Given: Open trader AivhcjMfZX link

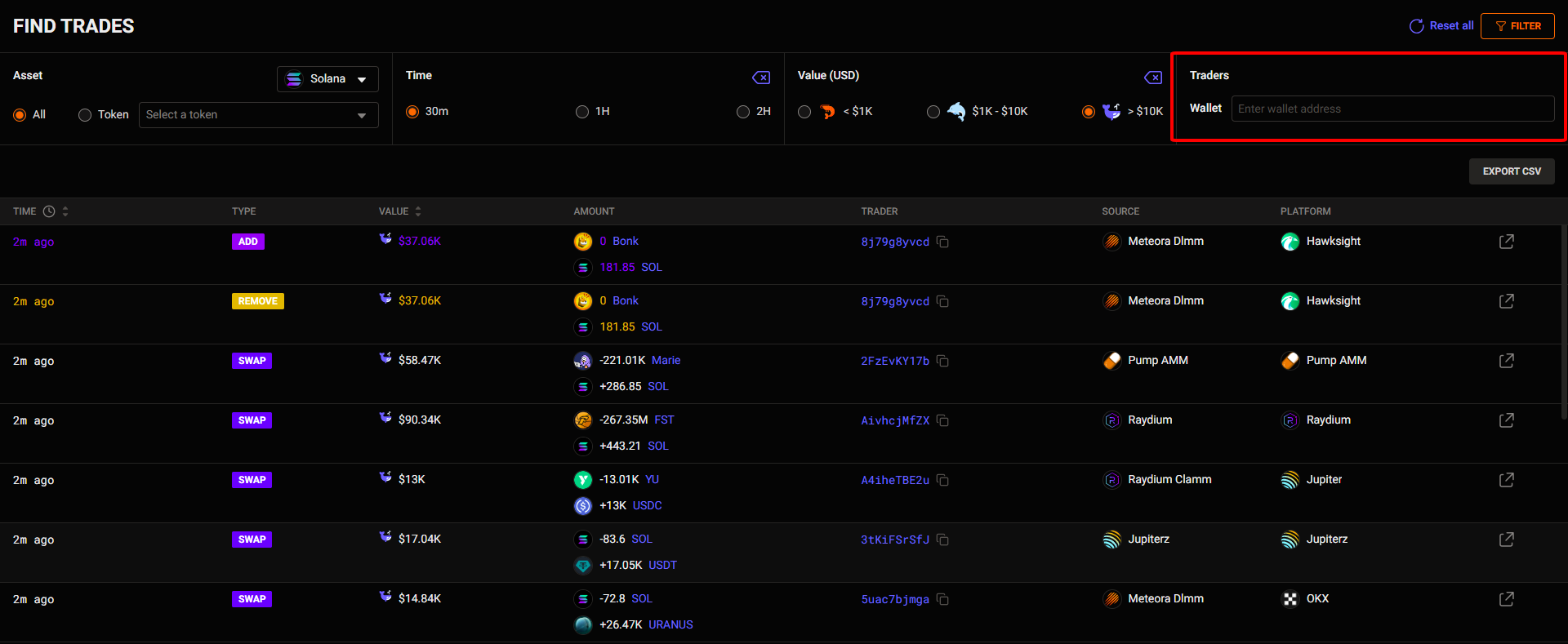Looking at the screenshot, I should (895, 420).
